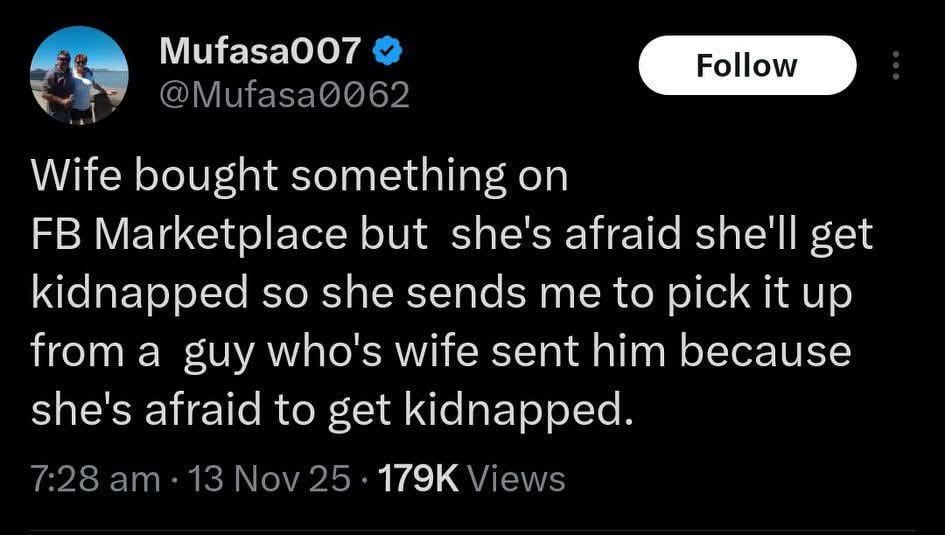Viewport: 945px width, 535px height.
Task: Click the Mufasa007 display name
Action: click(262, 51)
